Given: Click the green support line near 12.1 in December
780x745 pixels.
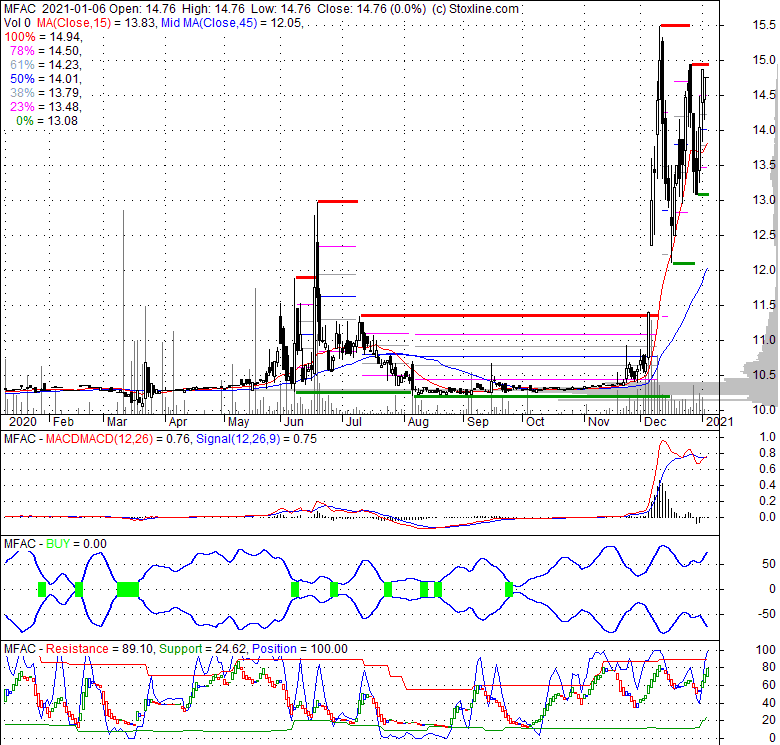Looking at the screenshot, I should tap(683, 263).
